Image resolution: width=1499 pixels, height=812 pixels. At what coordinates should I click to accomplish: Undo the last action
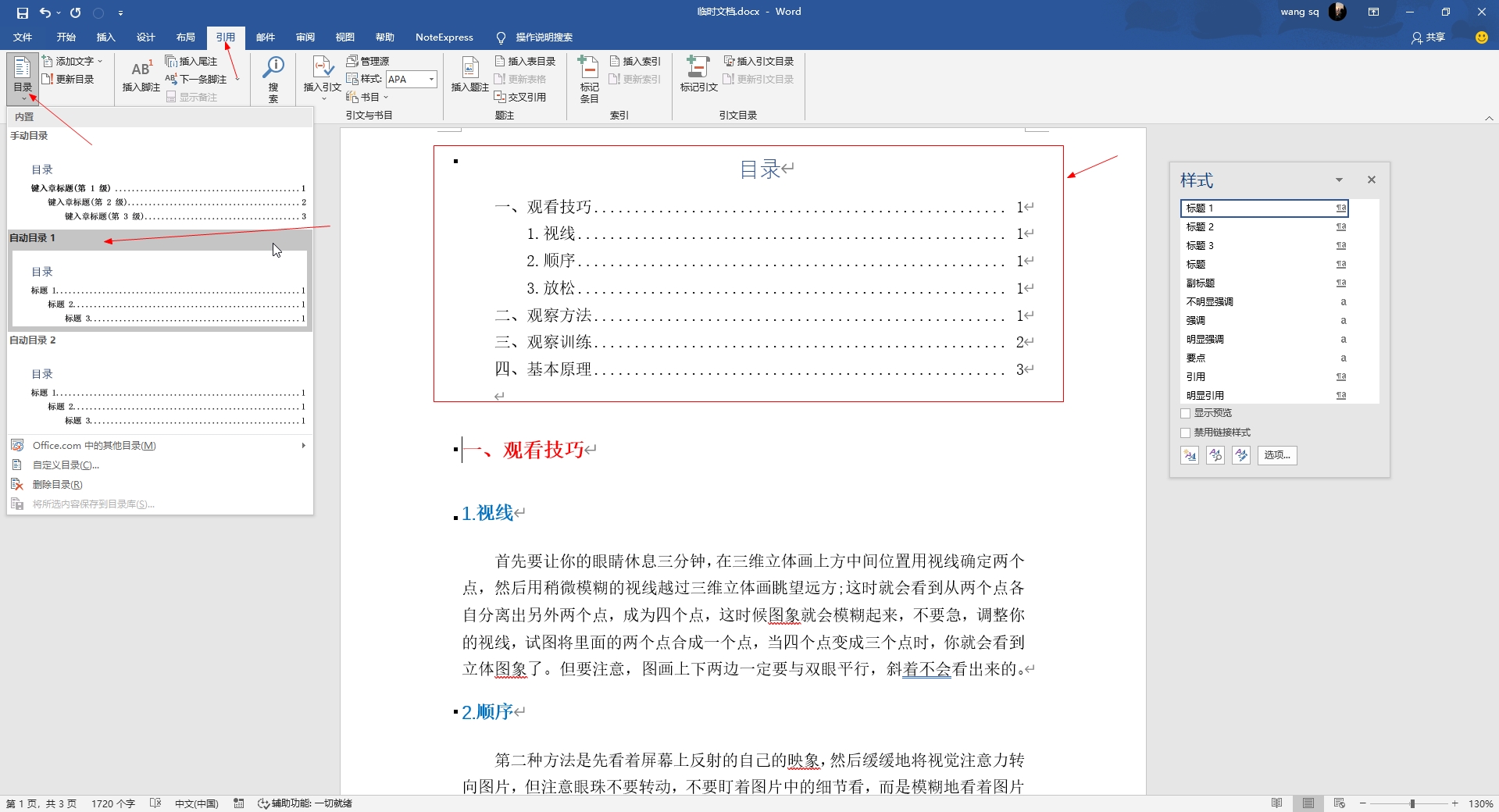point(45,12)
